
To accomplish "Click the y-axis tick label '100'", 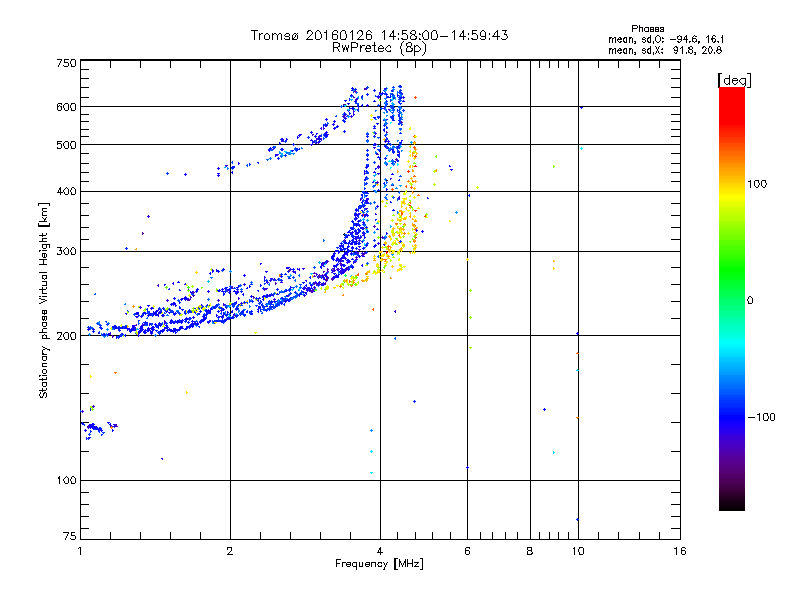I will click(66, 481).
